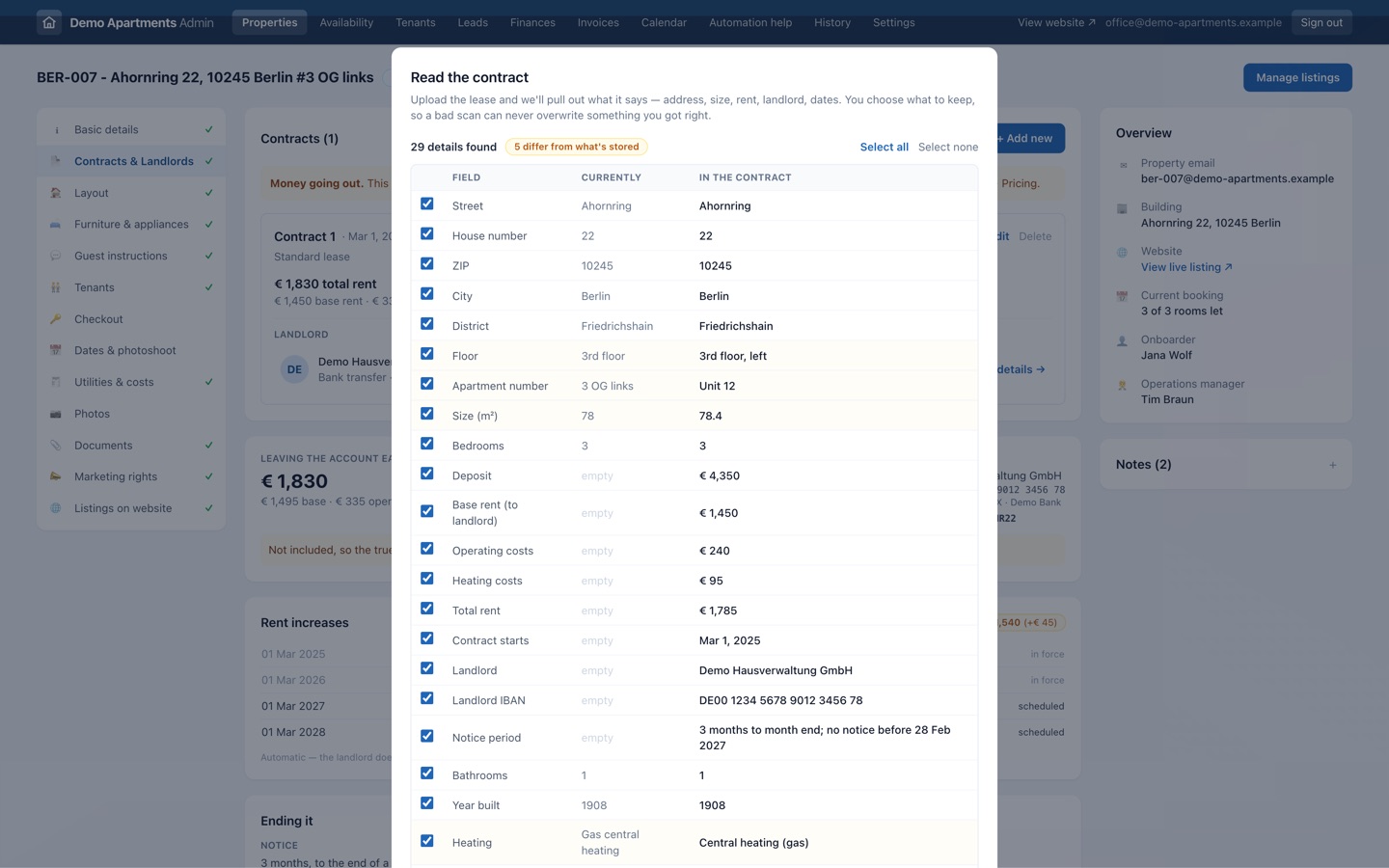1389x868 pixels.
Task: Click the Documents paperclip icon
Action: (56, 446)
